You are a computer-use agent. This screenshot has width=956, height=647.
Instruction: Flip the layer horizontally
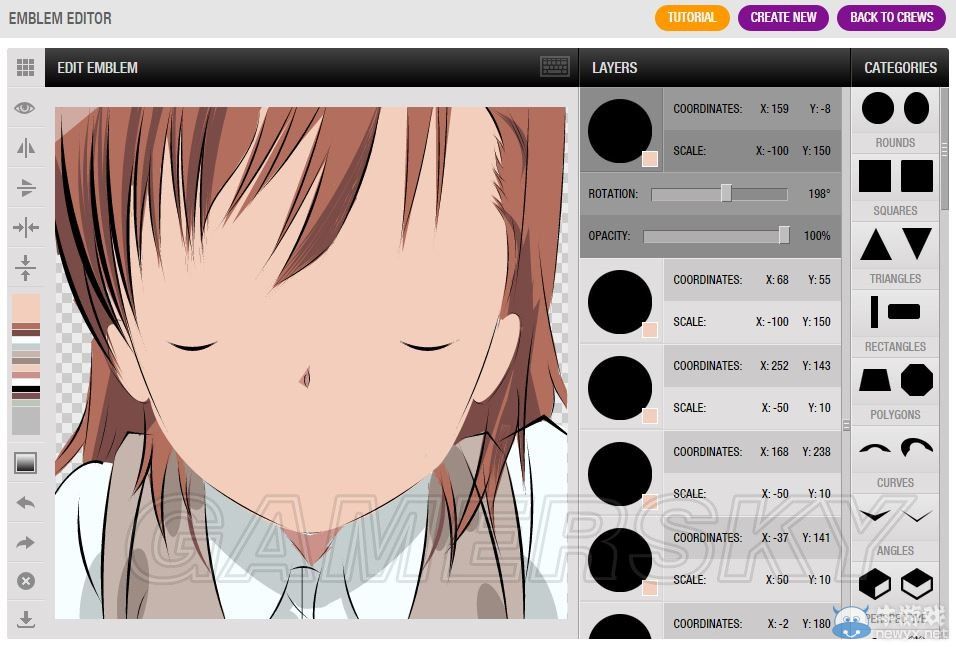(x=26, y=148)
